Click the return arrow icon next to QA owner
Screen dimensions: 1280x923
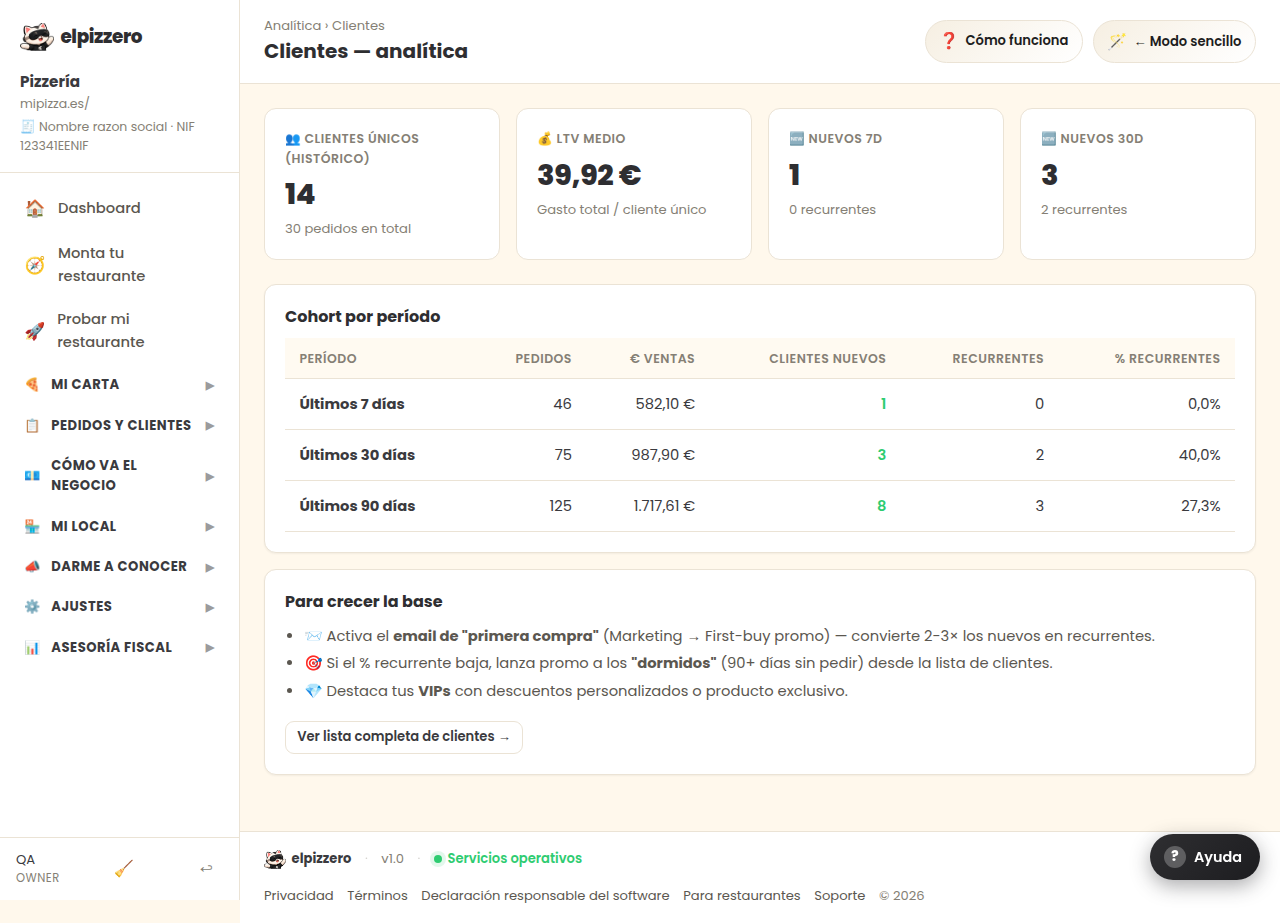click(206, 868)
